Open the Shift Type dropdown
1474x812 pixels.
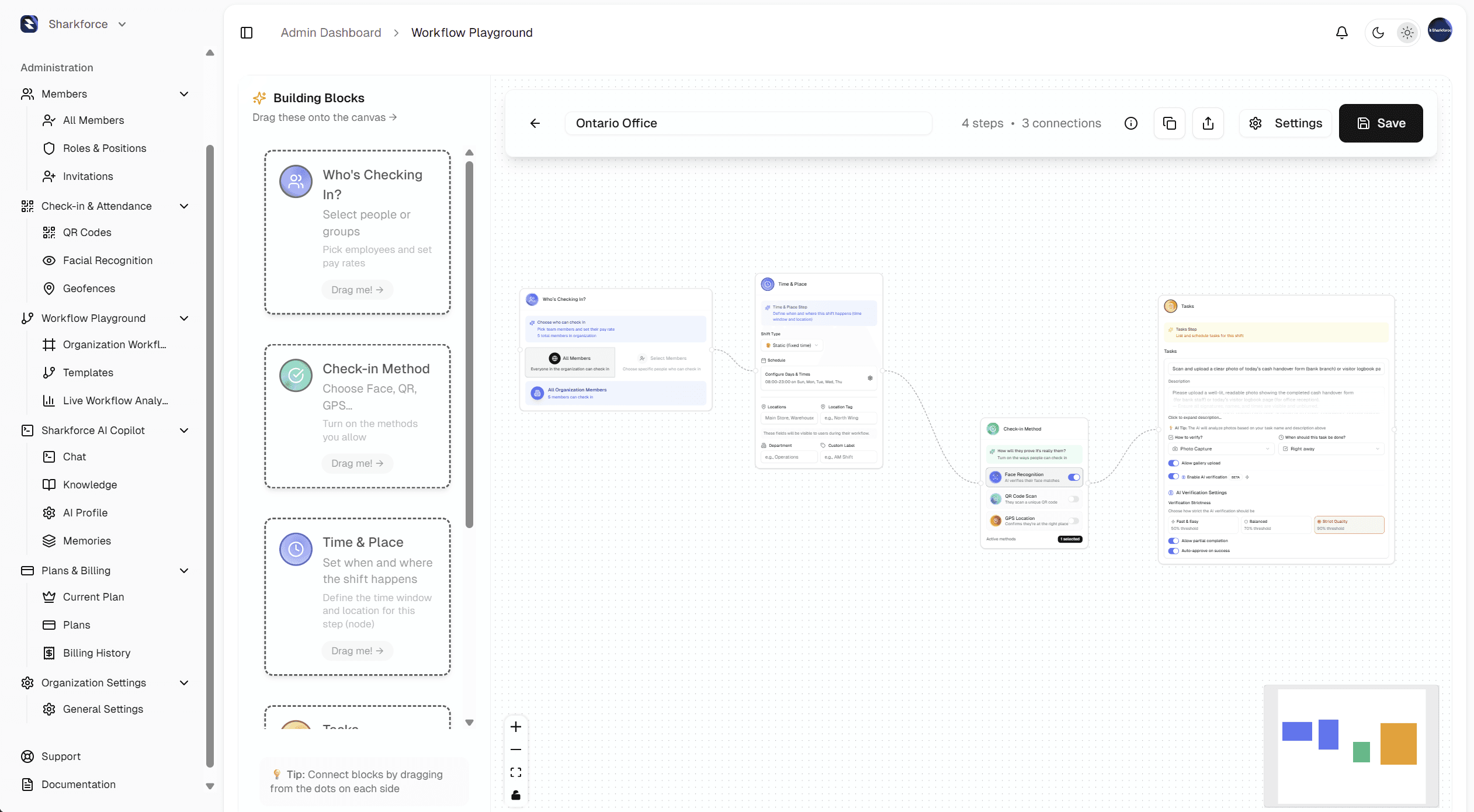[x=792, y=345]
